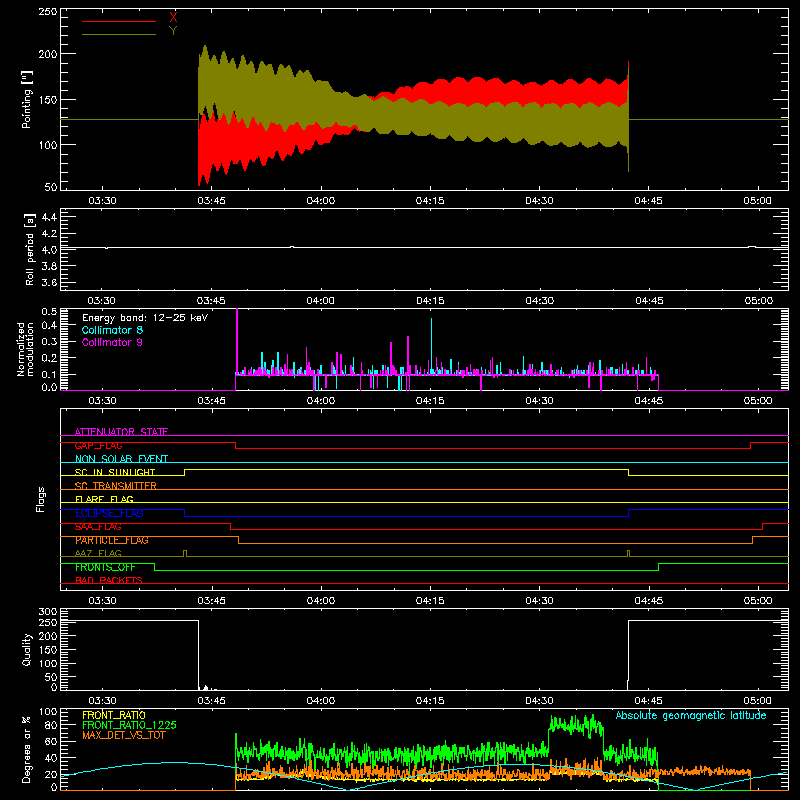The image size is (800, 800).
Task: Click the Roll period [s] axis title
Action: [30, 249]
